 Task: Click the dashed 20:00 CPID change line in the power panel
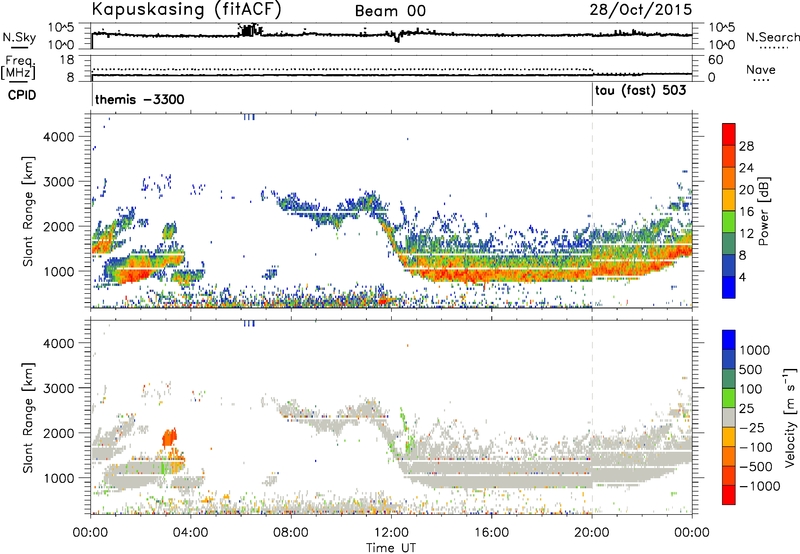pyautogui.click(x=592, y=210)
